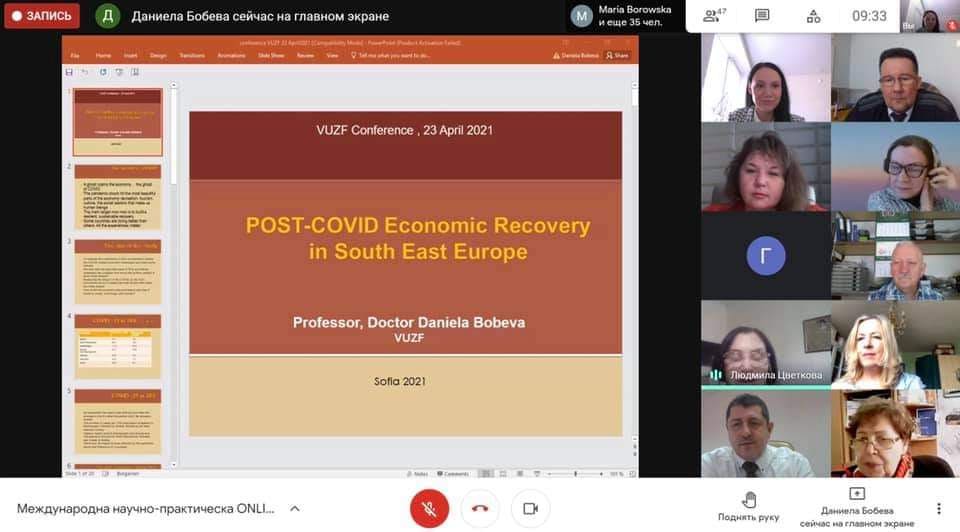Click the woman with headphones video tile

(x=896, y=167)
